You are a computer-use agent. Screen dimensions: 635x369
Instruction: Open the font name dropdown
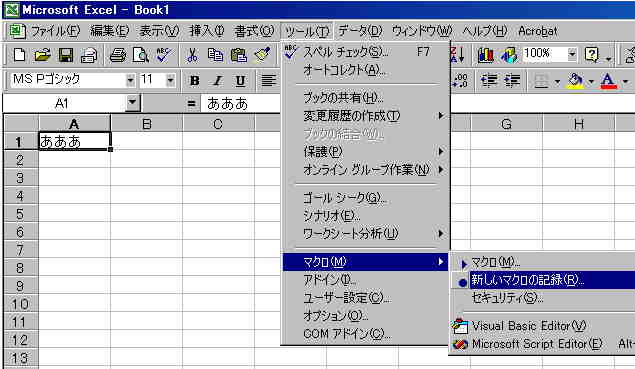click(130, 80)
